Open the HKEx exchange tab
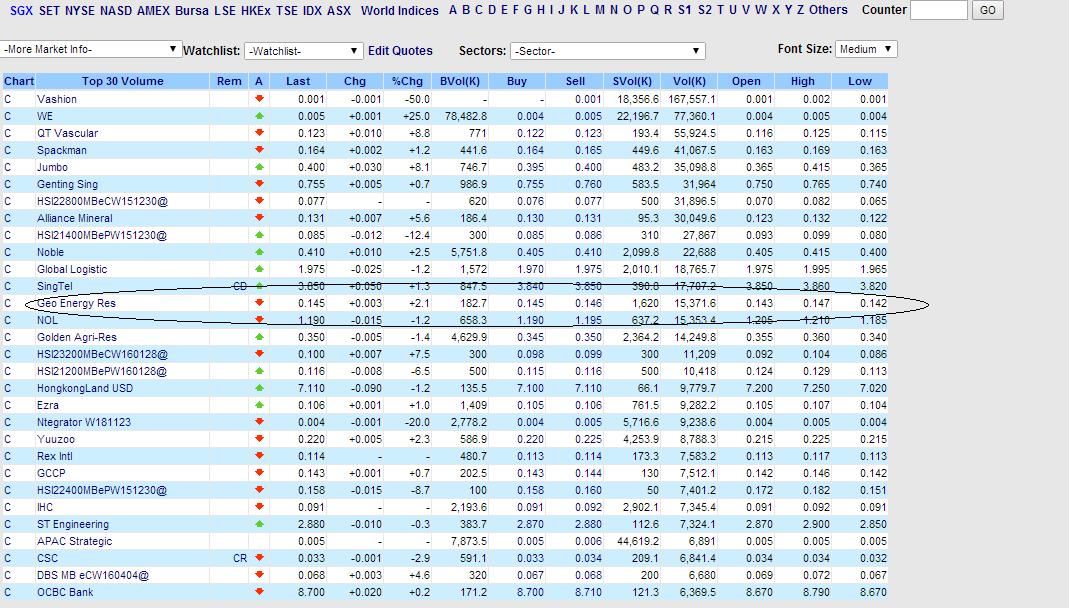 [256, 10]
